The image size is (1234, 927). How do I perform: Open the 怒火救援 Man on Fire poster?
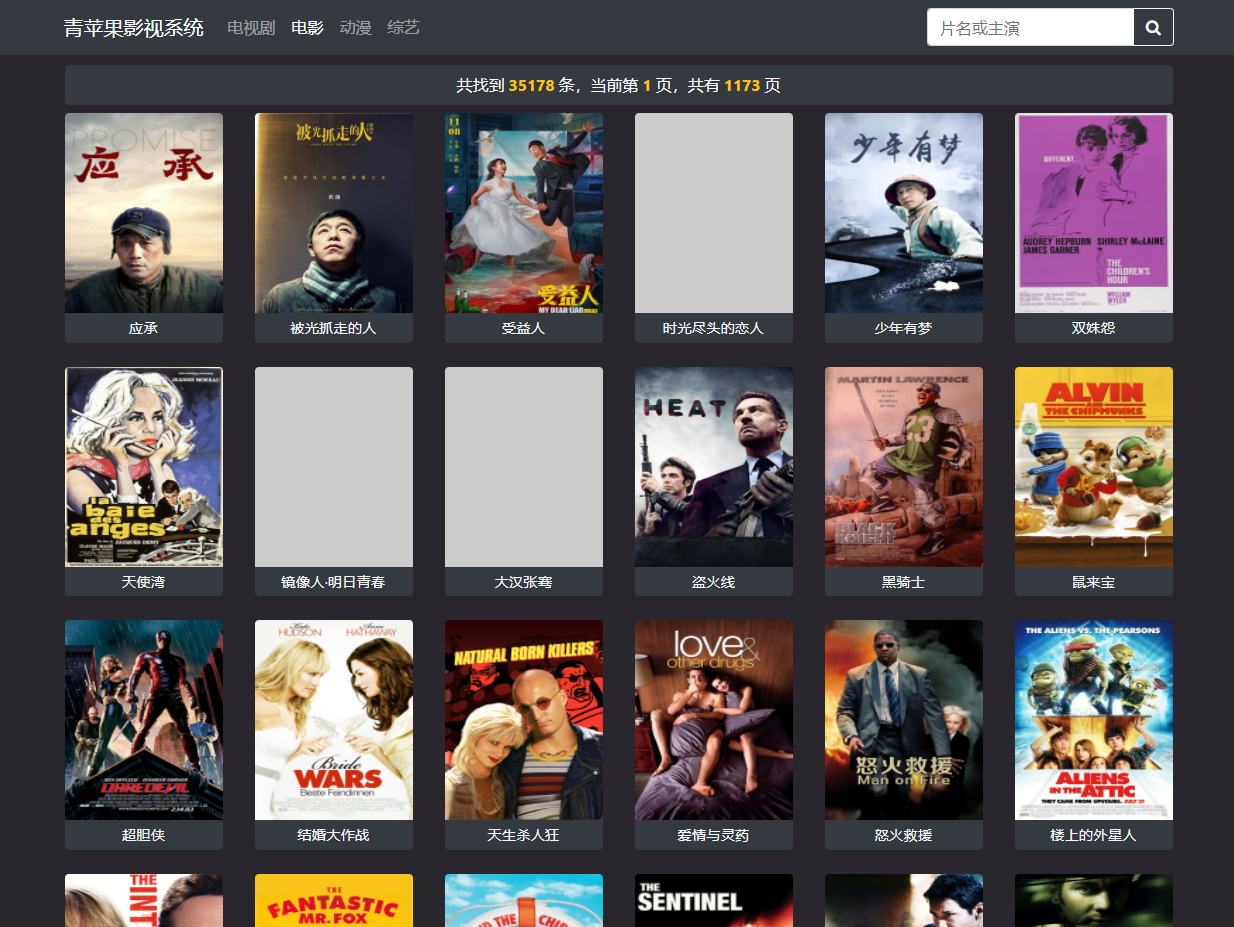coord(904,720)
